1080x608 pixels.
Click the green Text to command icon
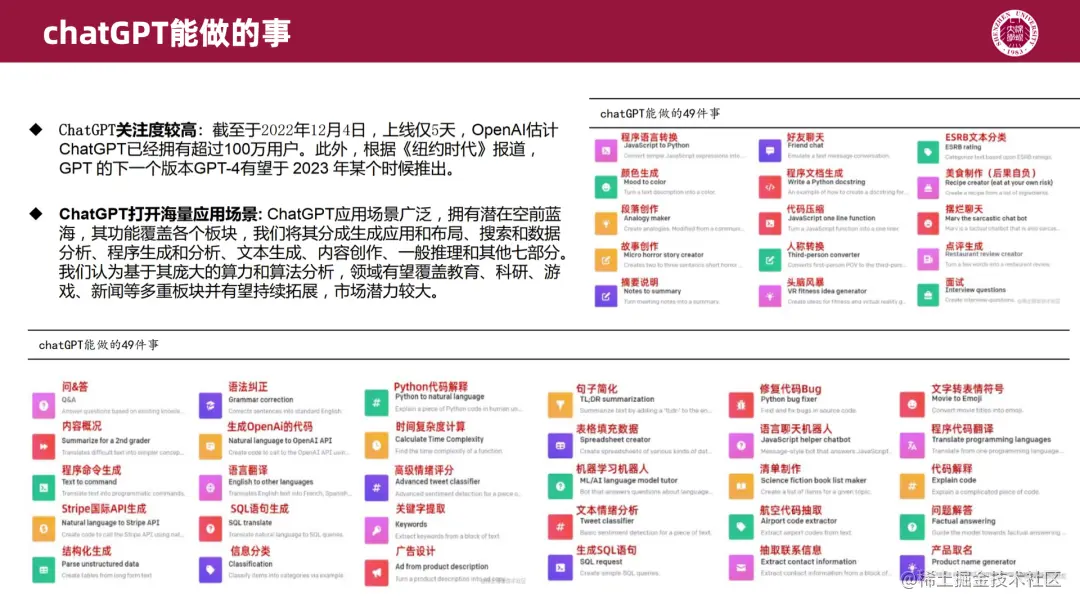tap(43, 488)
